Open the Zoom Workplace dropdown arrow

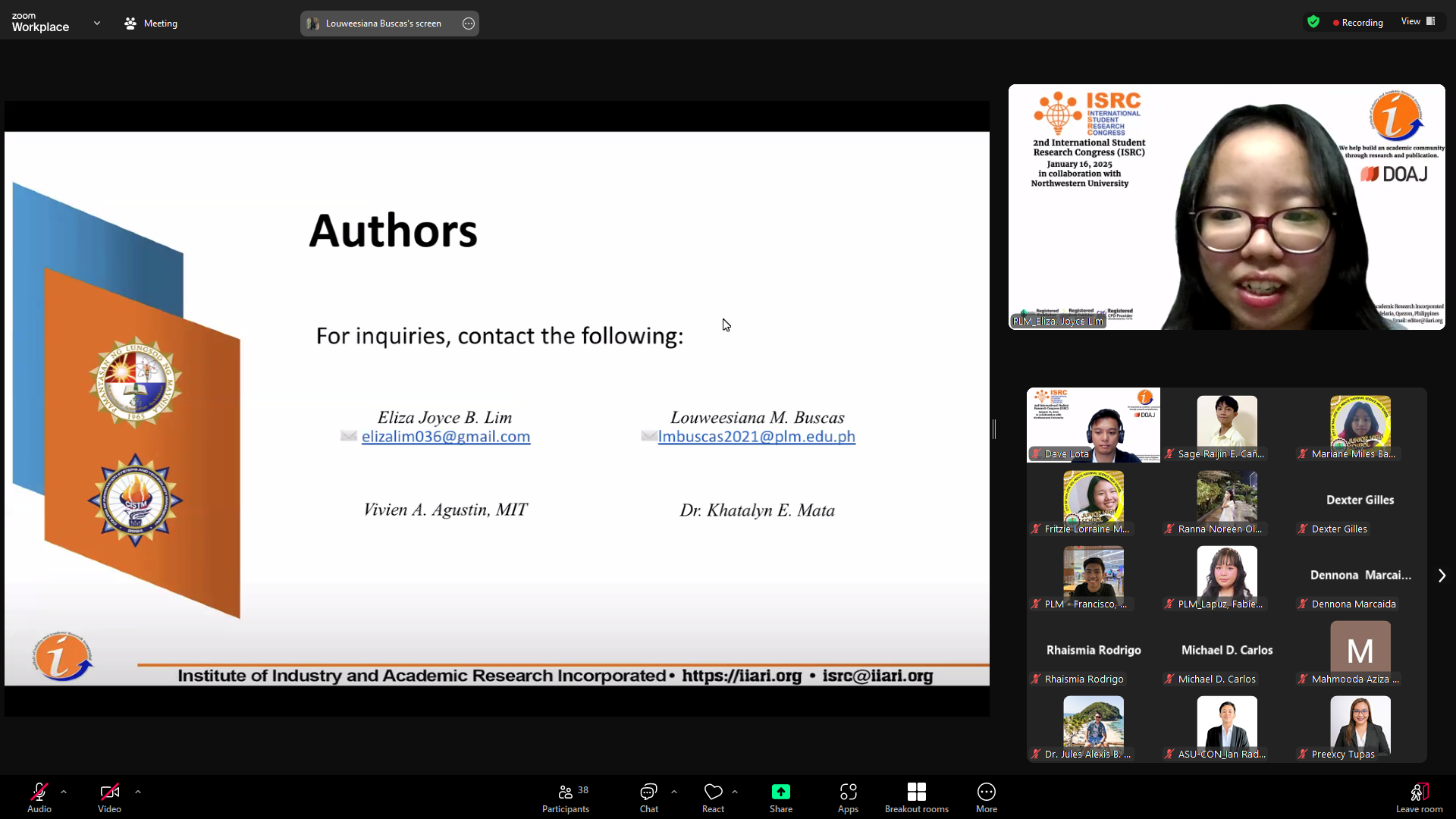pos(97,24)
